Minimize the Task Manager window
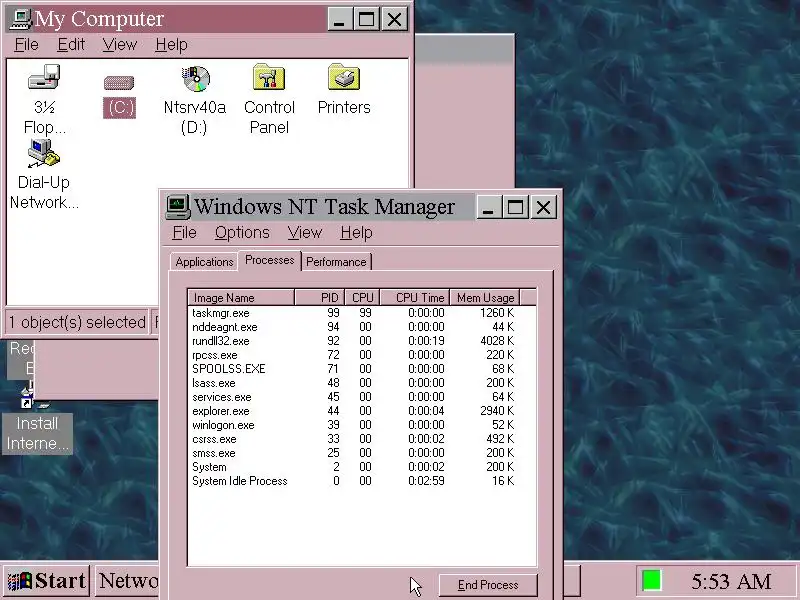800x600 pixels. tap(488, 207)
